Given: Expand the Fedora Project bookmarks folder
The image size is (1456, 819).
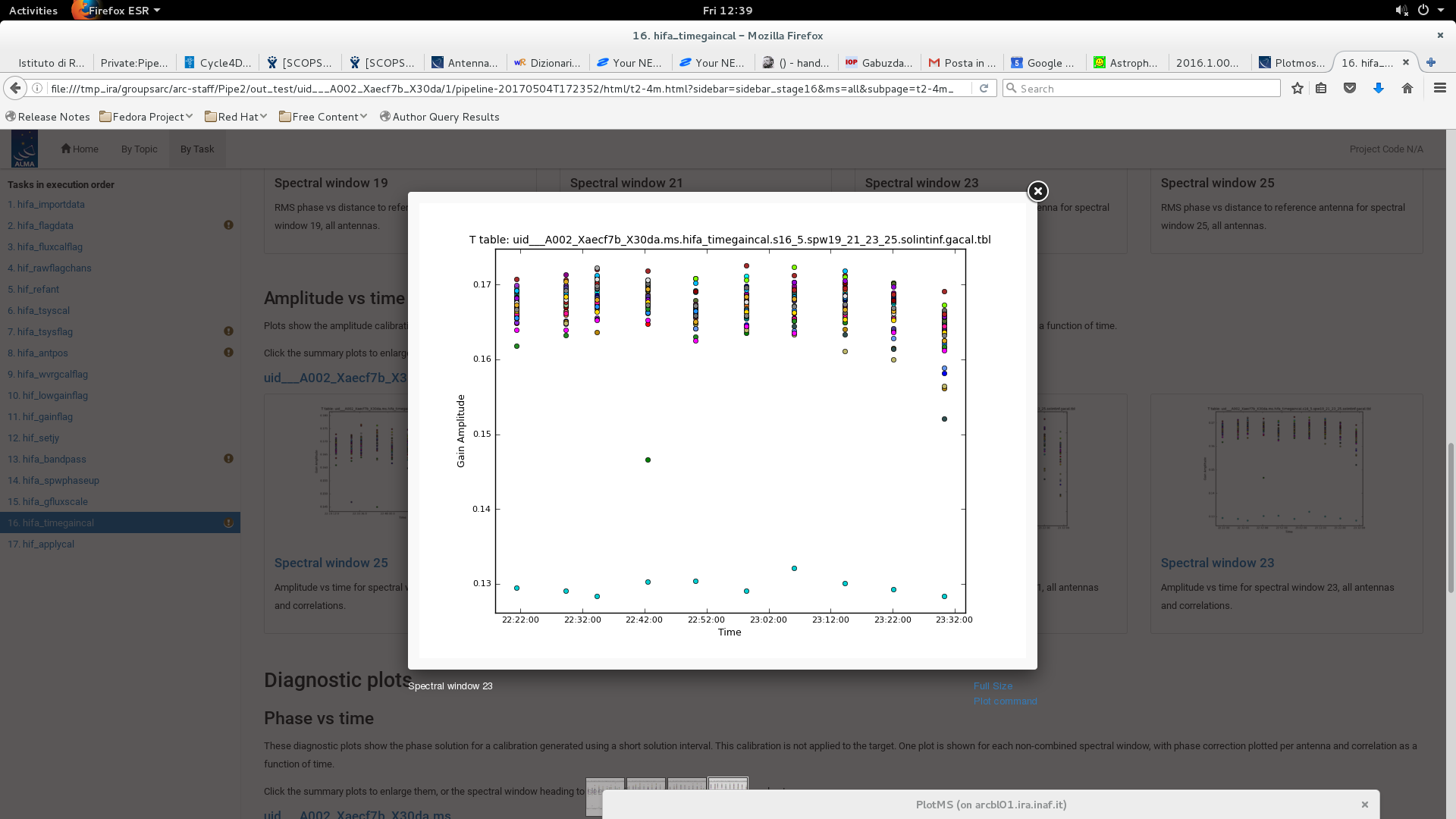Looking at the screenshot, I should point(146,117).
